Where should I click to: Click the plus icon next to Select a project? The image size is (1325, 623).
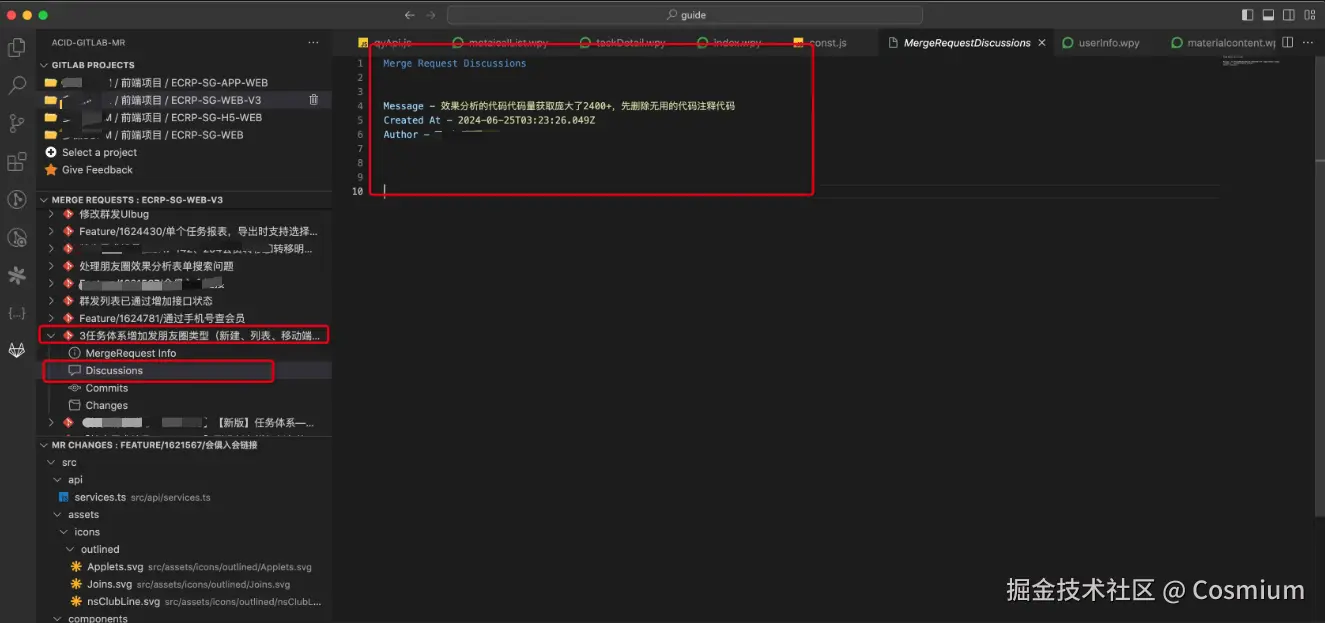(51, 152)
